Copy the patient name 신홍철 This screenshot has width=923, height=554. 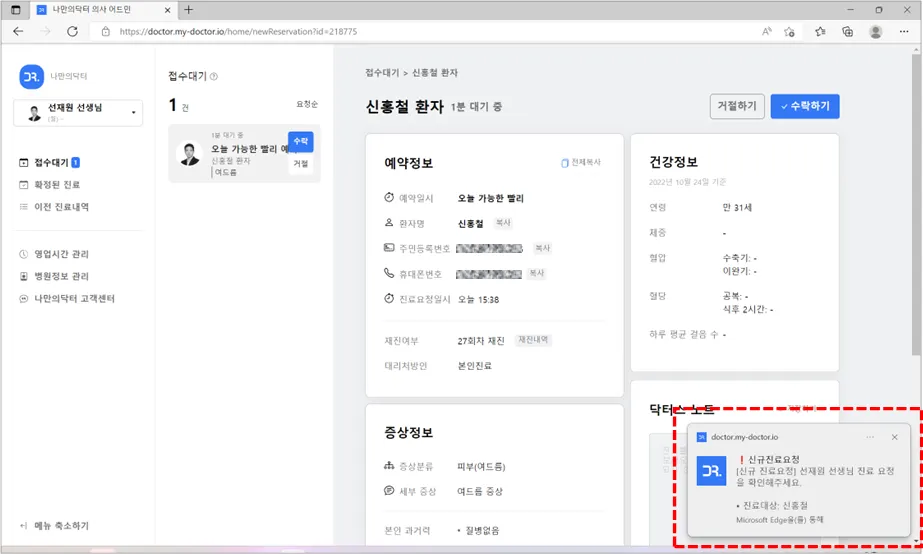[503, 223]
